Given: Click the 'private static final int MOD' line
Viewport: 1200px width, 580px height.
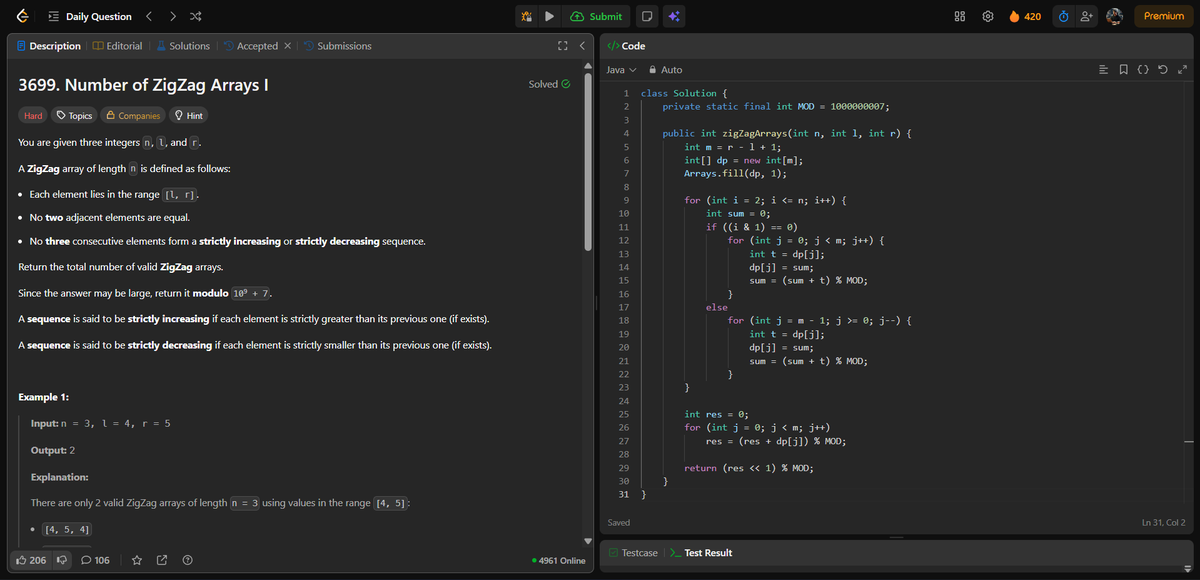Looking at the screenshot, I should point(776,106).
